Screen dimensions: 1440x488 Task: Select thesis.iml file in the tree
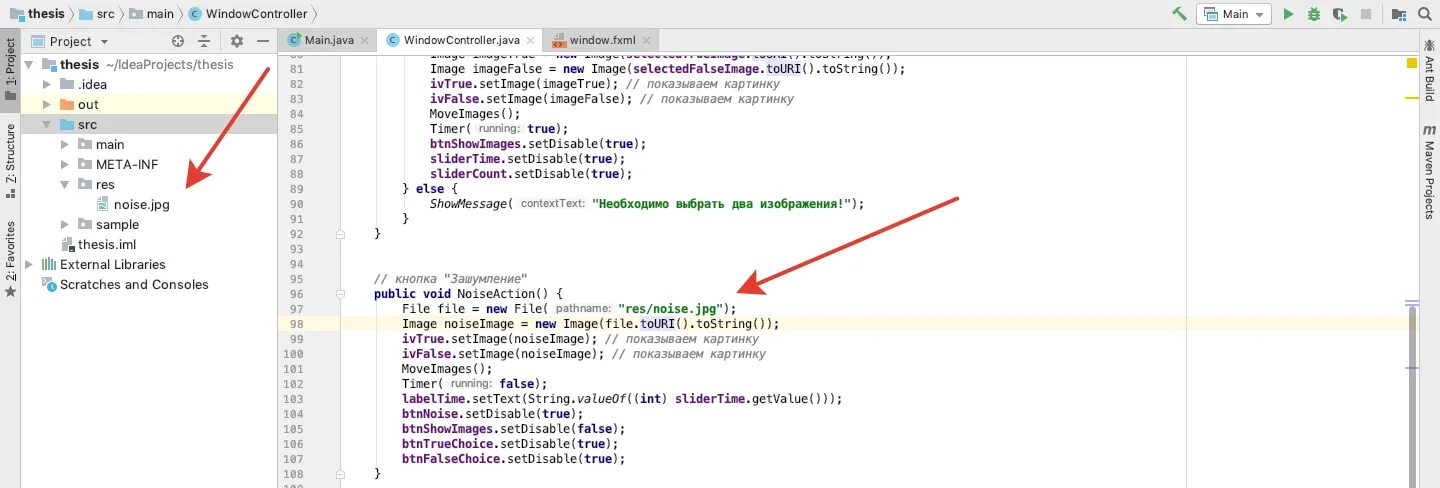point(107,244)
